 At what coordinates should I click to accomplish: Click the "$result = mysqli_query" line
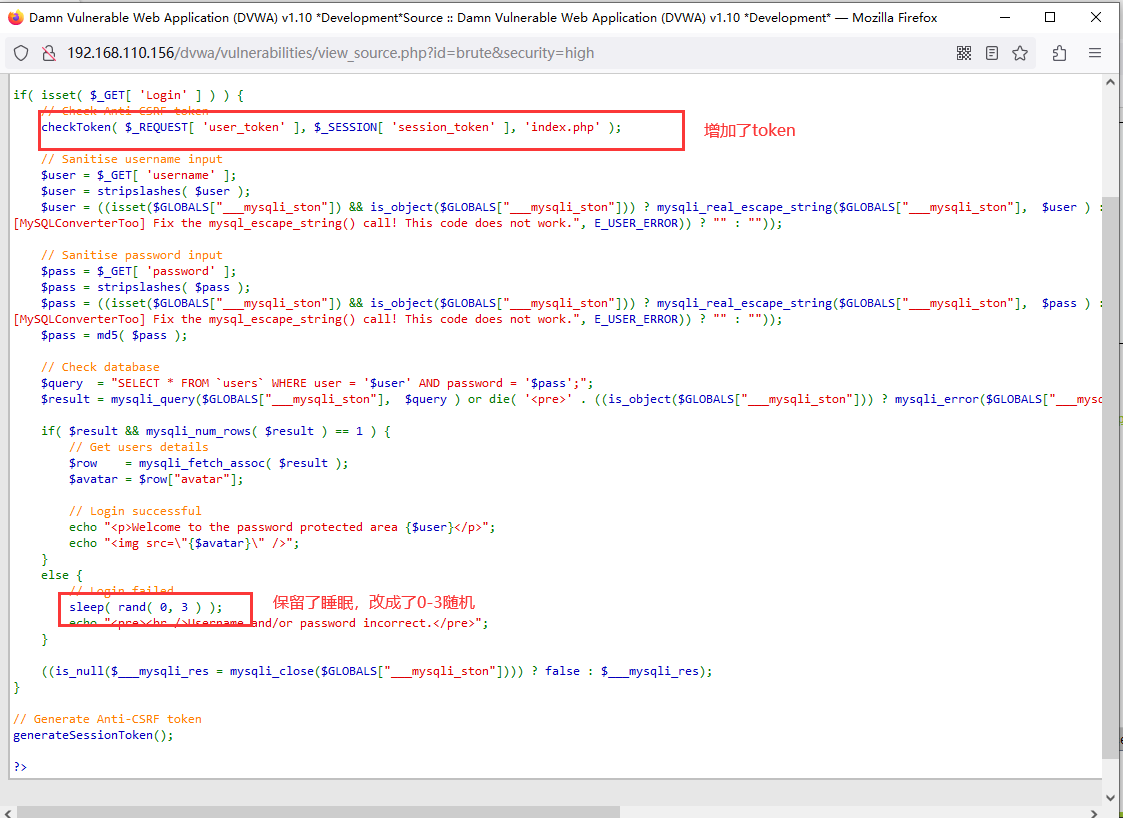click(x=570, y=399)
